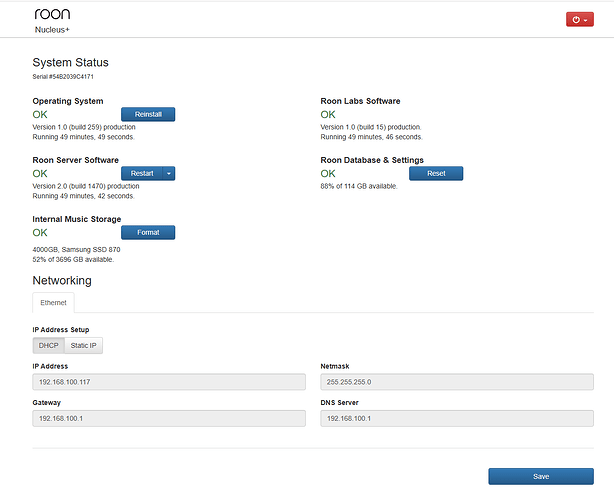Click the Roon Database & Settings OK status
Screen dimensions: 614x500
coord(328,174)
